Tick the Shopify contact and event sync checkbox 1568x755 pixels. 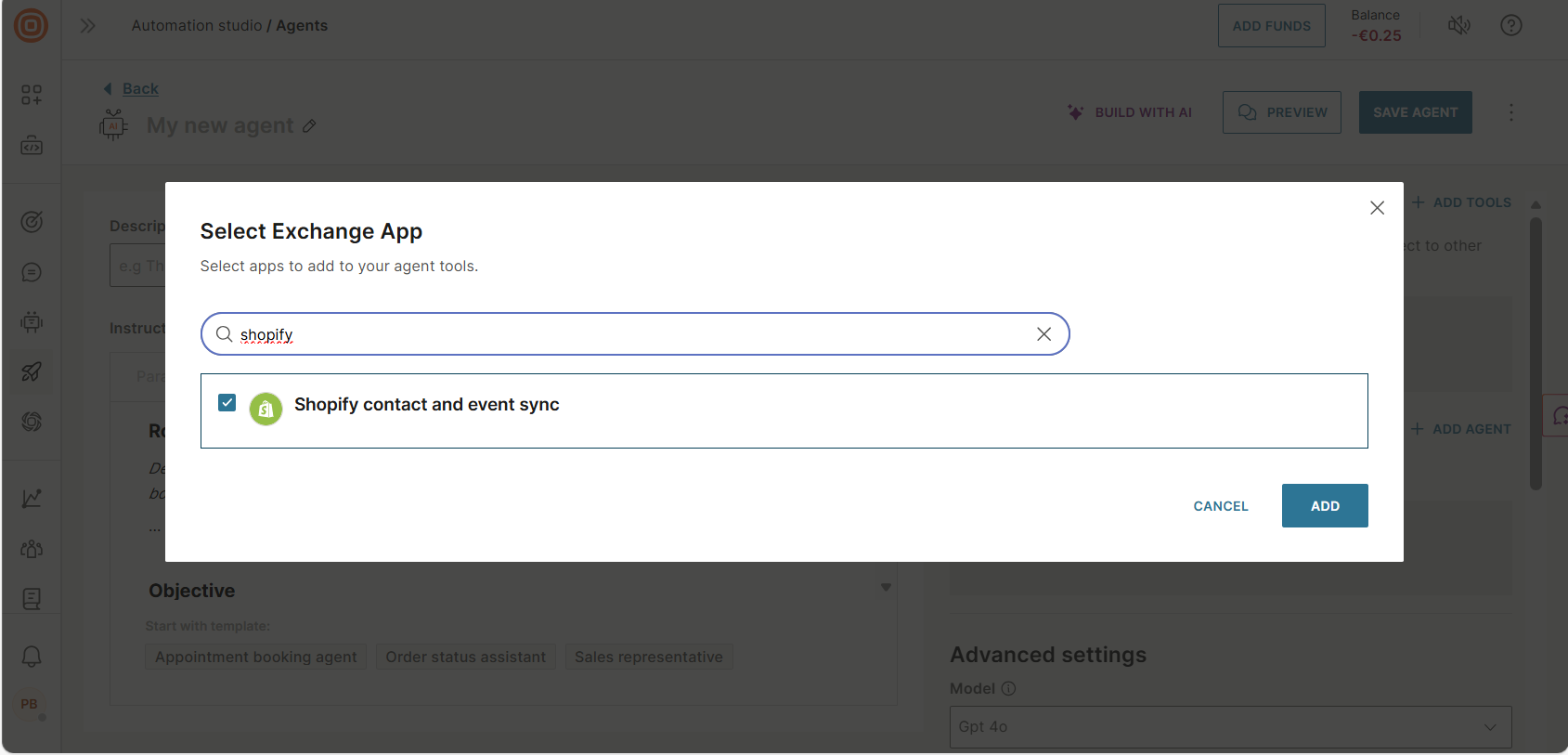[227, 403]
